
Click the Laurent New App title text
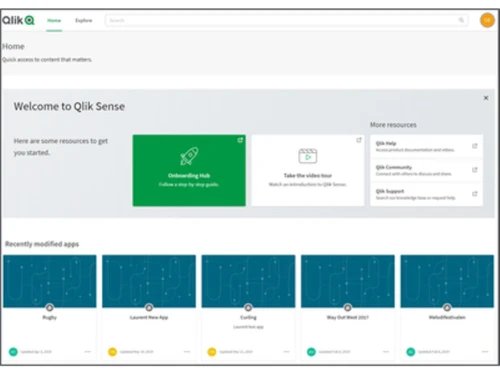[x=149, y=317]
